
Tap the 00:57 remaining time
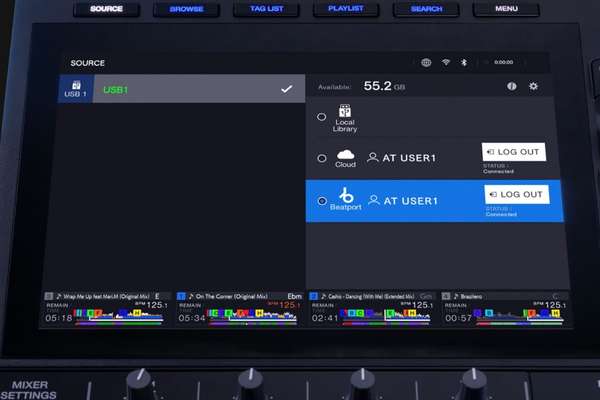pyautogui.click(x=458, y=318)
